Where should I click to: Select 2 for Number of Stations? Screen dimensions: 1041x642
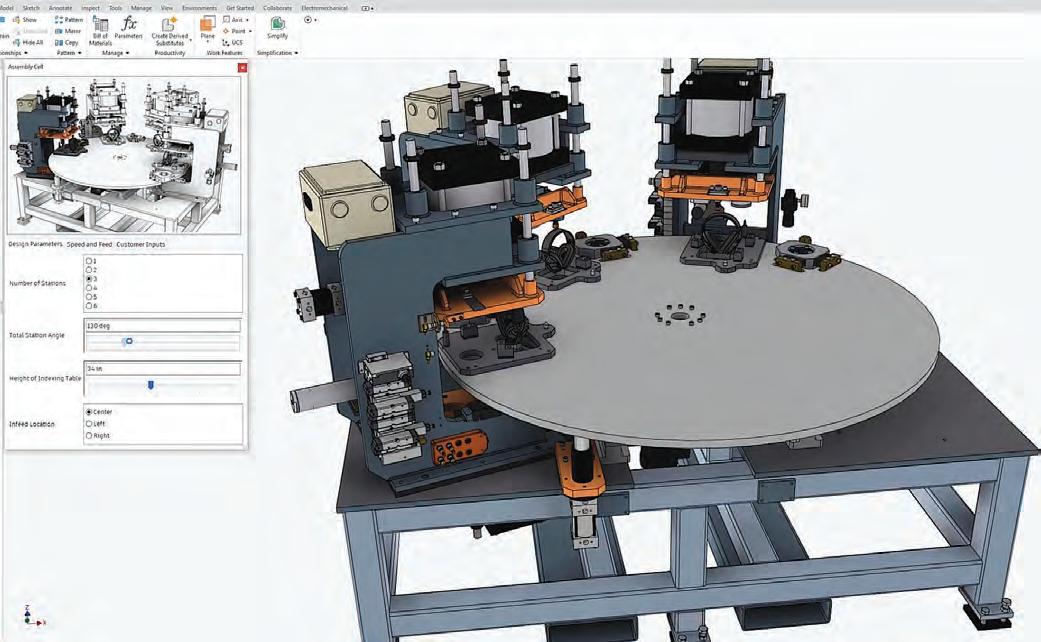(89, 270)
